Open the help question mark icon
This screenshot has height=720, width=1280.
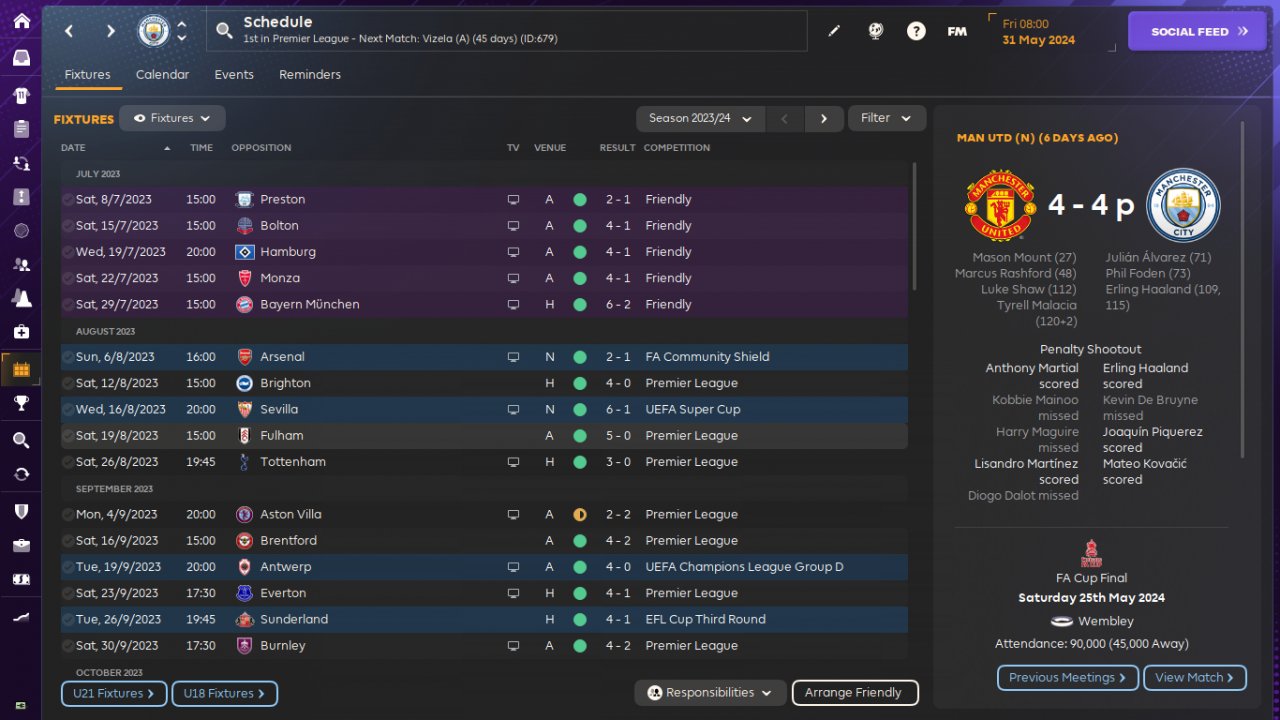tap(916, 31)
